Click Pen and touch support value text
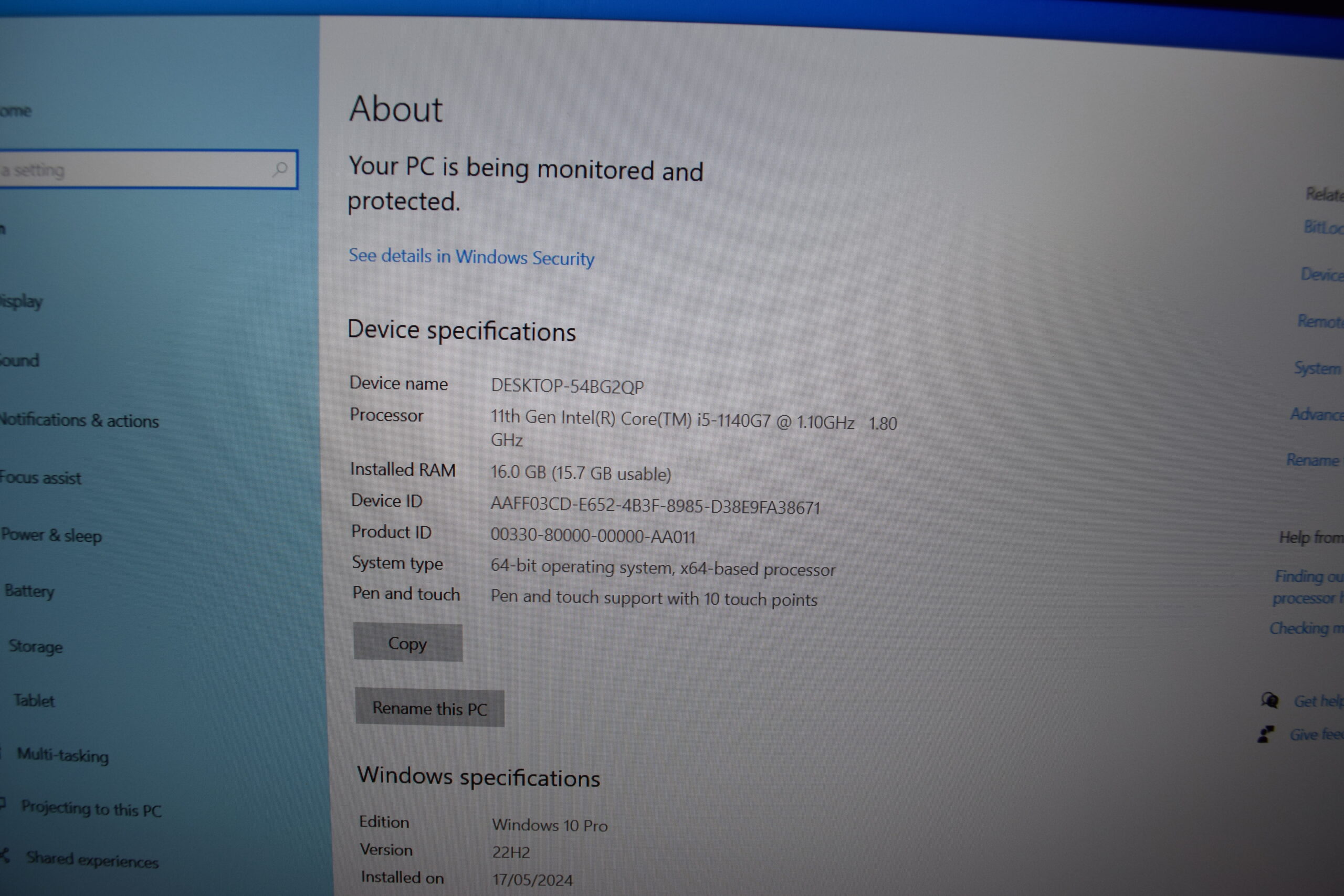Screen dimensions: 1344x896 pyautogui.click(x=654, y=598)
